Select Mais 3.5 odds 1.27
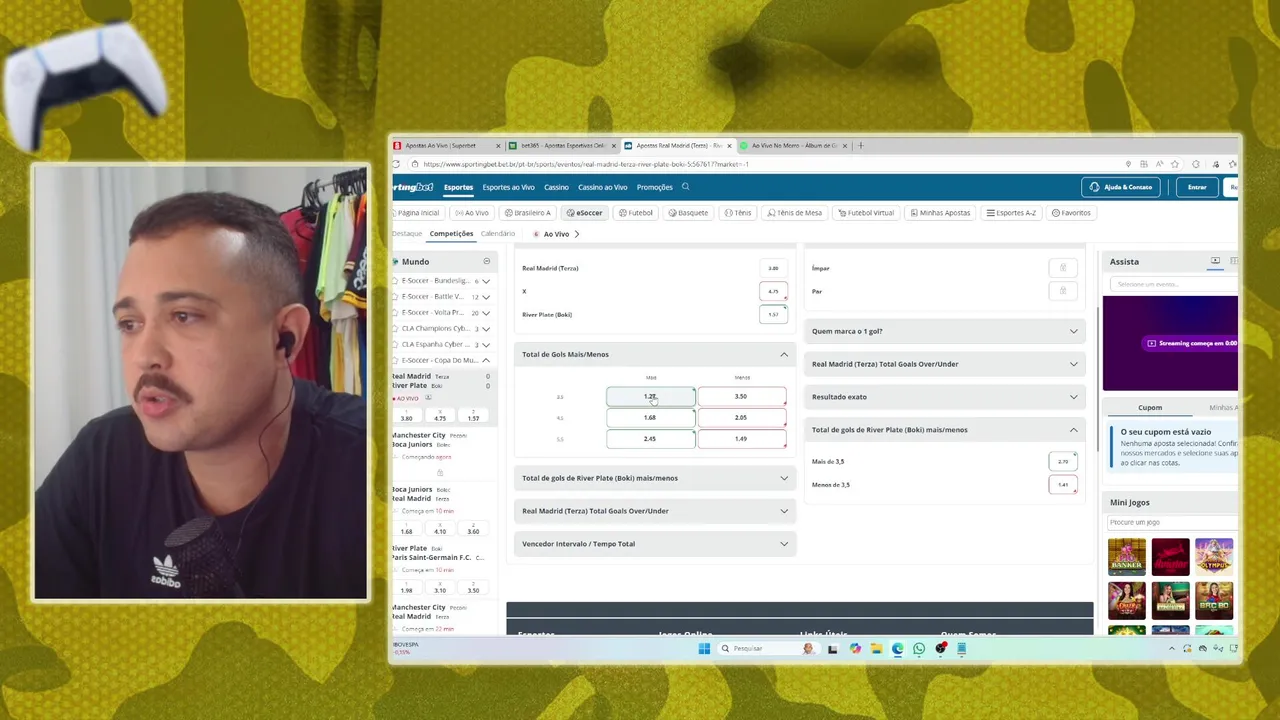 coord(650,397)
